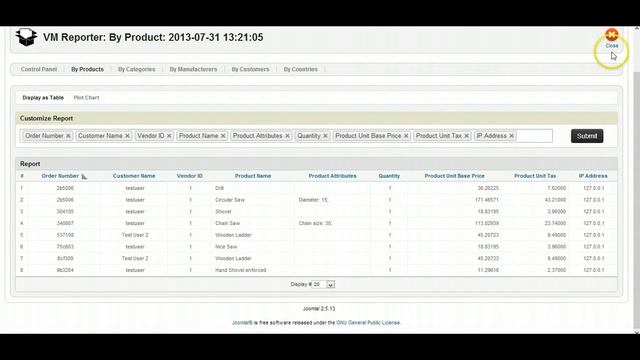The width and height of the screenshot is (640, 360).
Task: Select the Shovel product cell
Action: click(x=223, y=212)
